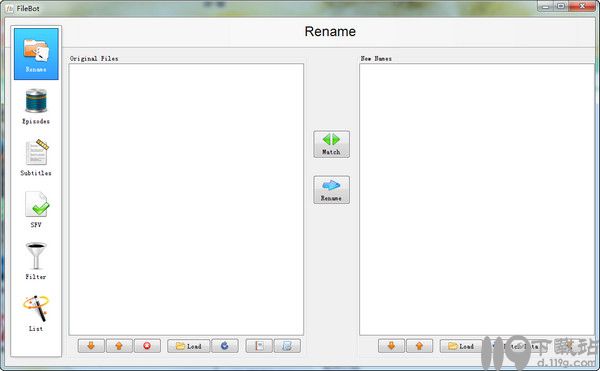Open the Filter panel with funnel icon

[x=36, y=261]
